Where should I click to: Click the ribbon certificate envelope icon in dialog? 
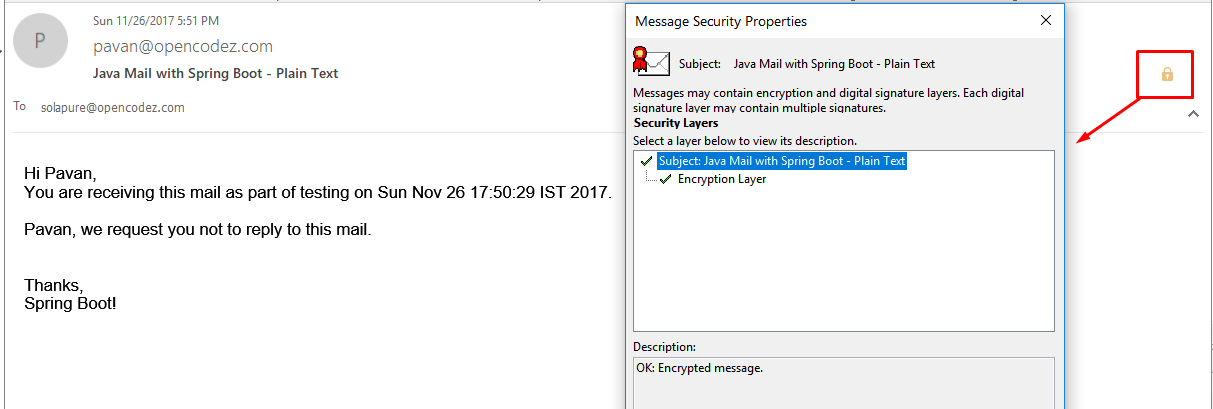tap(650, 61)
